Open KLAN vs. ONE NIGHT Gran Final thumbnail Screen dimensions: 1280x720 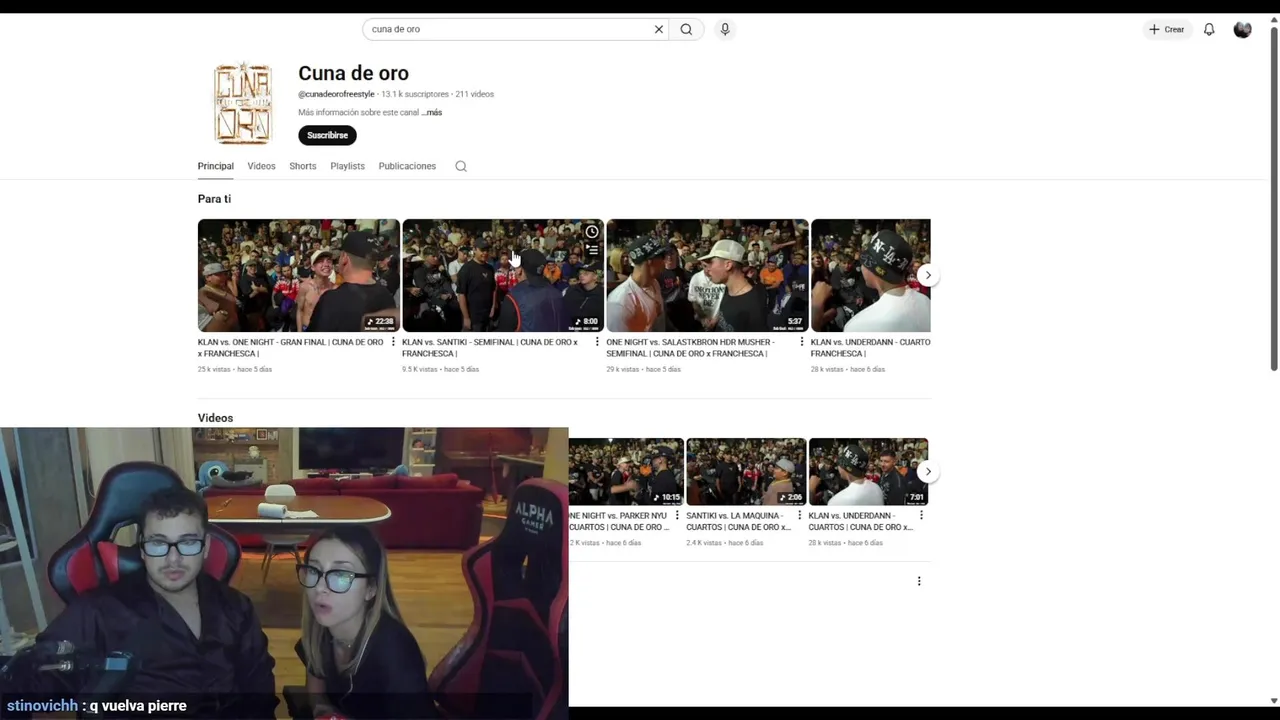pos(298,275)
